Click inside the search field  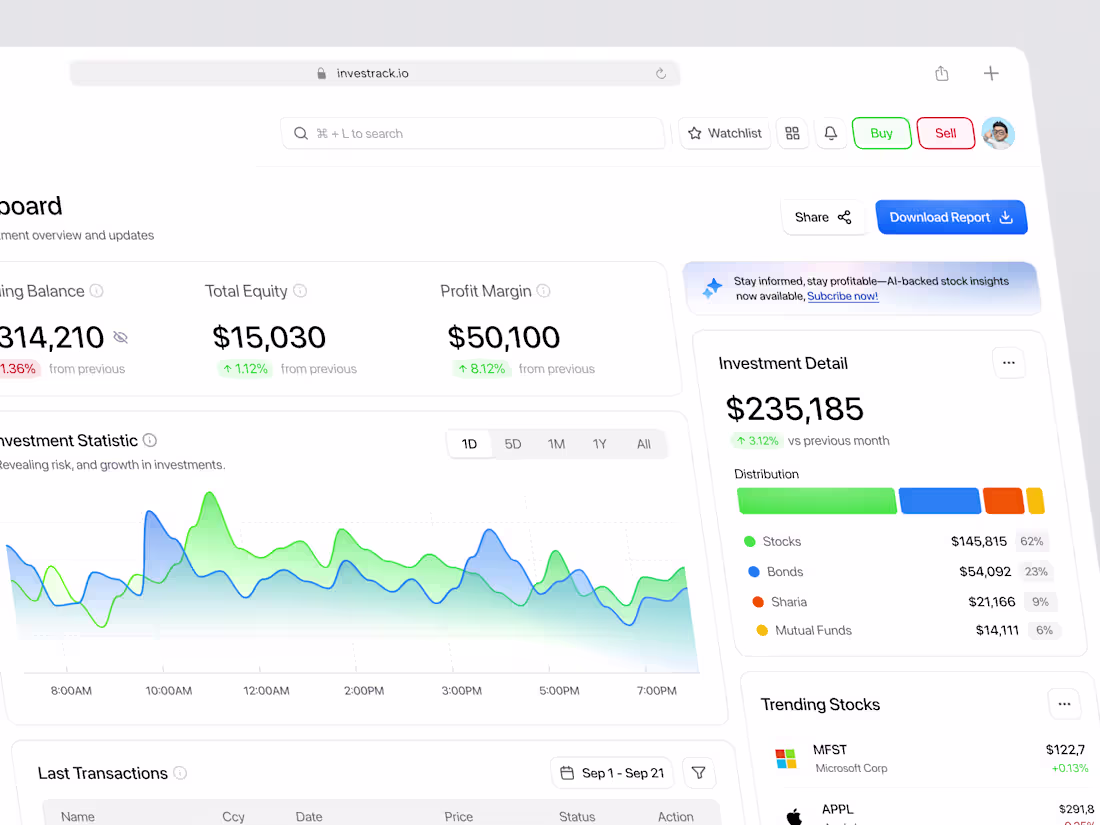(x=470, y=133)
